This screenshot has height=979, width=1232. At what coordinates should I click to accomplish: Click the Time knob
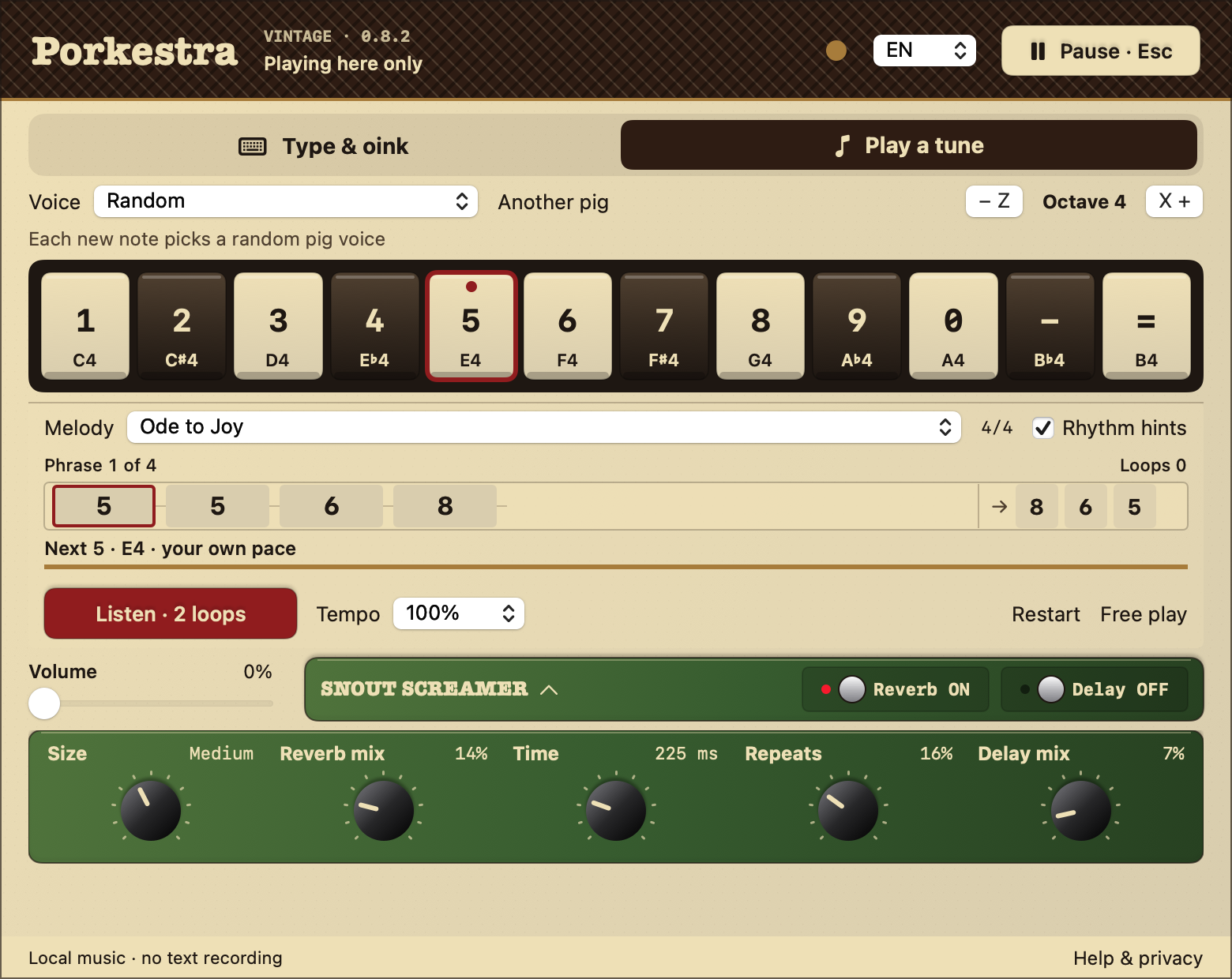tap(616, 810)
